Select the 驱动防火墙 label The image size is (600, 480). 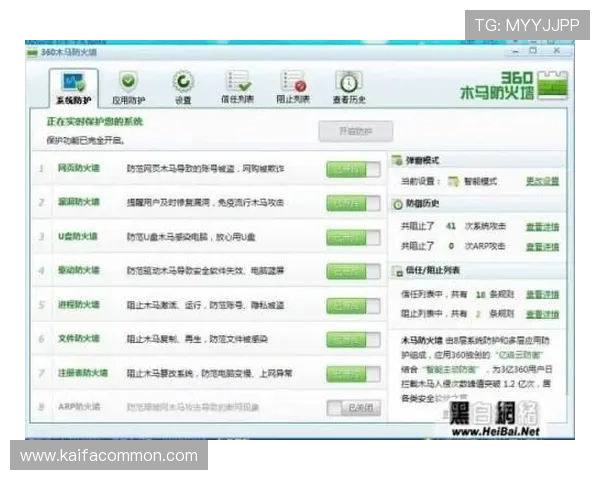pos(79,270)
